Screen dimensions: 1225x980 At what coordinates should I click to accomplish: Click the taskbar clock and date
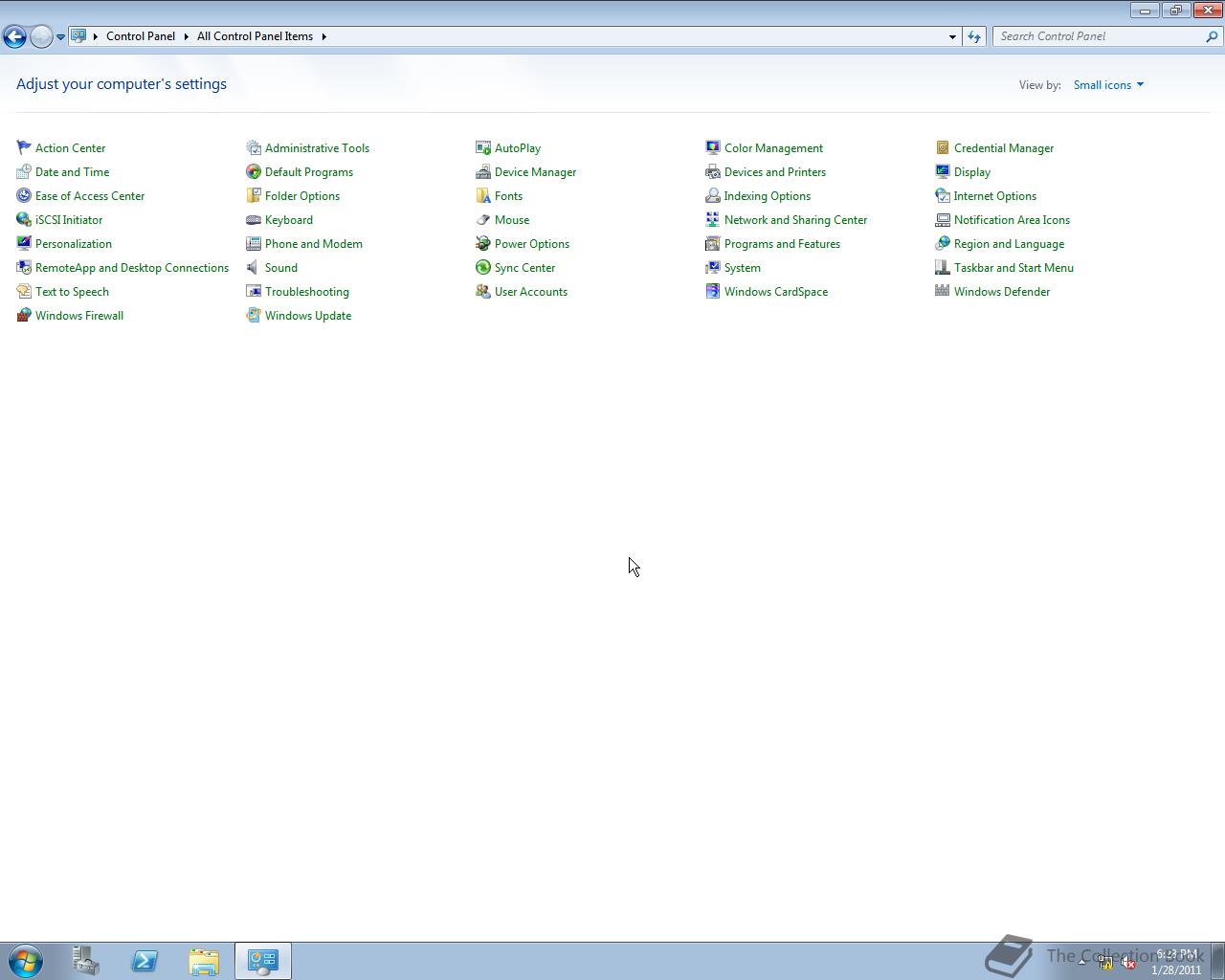point(1176,962)
